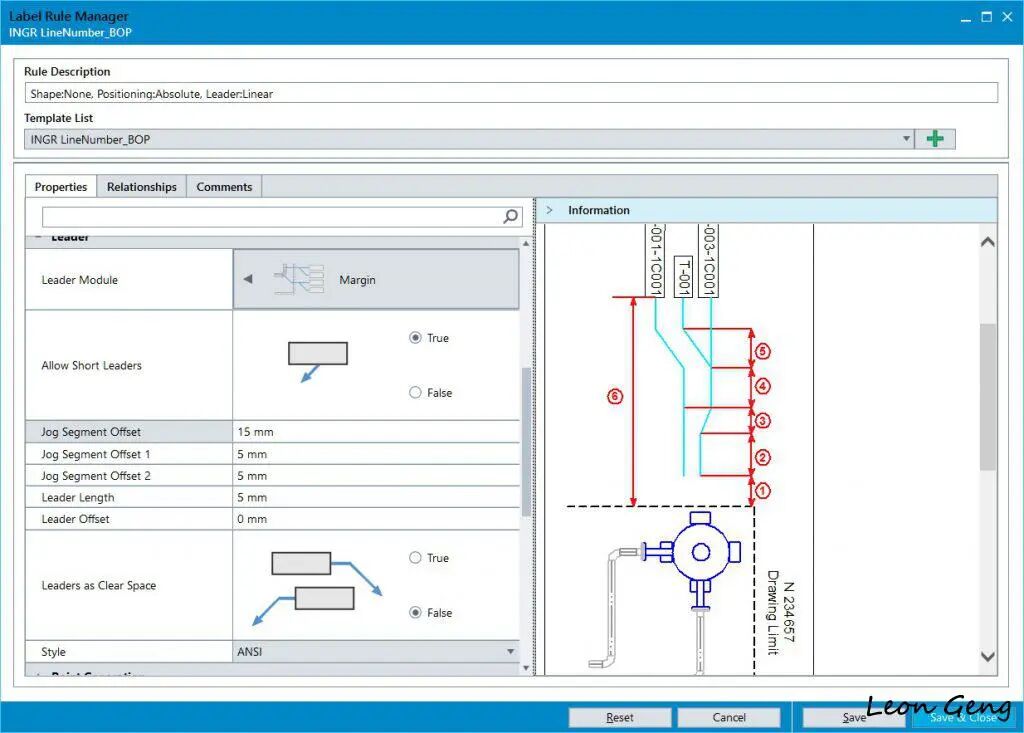
Task: Click the Leaders as Clear Space illustration
Action: click(x=317, y=586)
